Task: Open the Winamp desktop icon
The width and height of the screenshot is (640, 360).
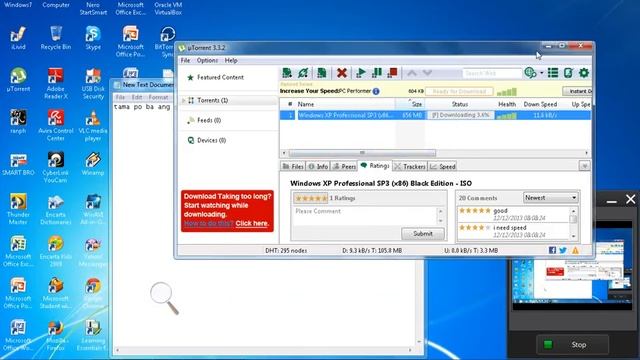Action: (93, 164)
